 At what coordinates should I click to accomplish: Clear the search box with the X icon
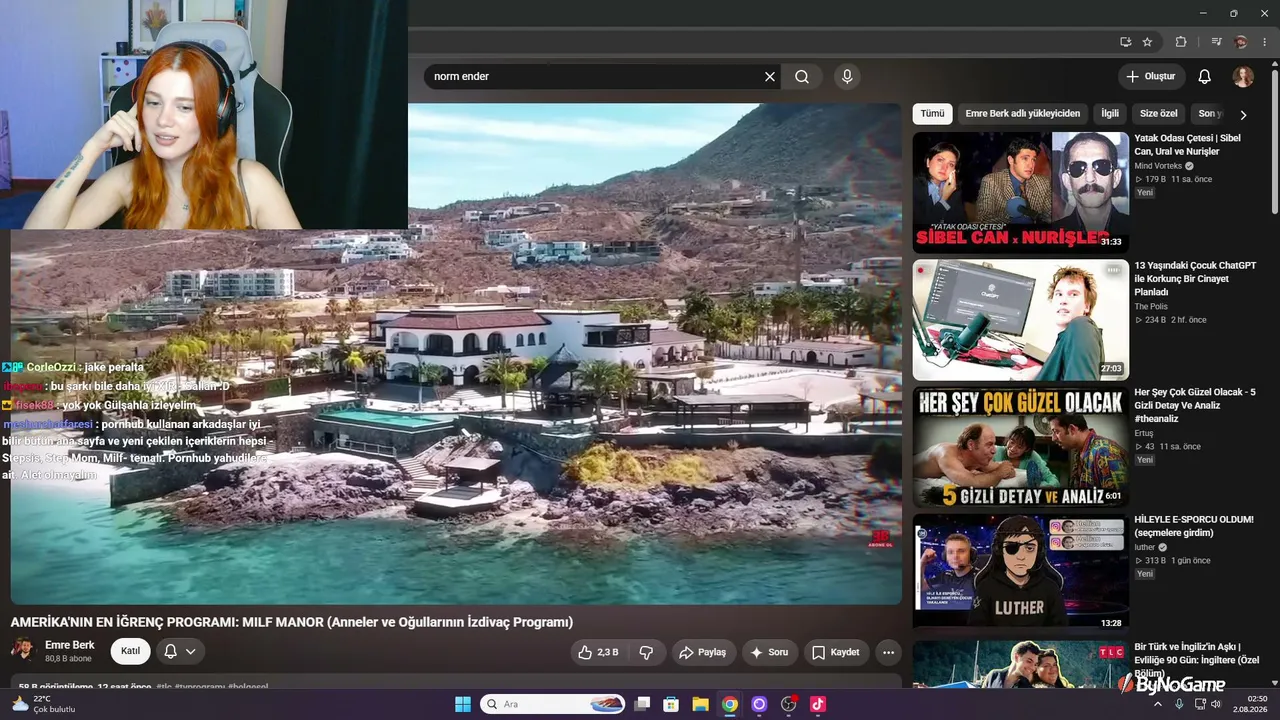coord(770,77)
